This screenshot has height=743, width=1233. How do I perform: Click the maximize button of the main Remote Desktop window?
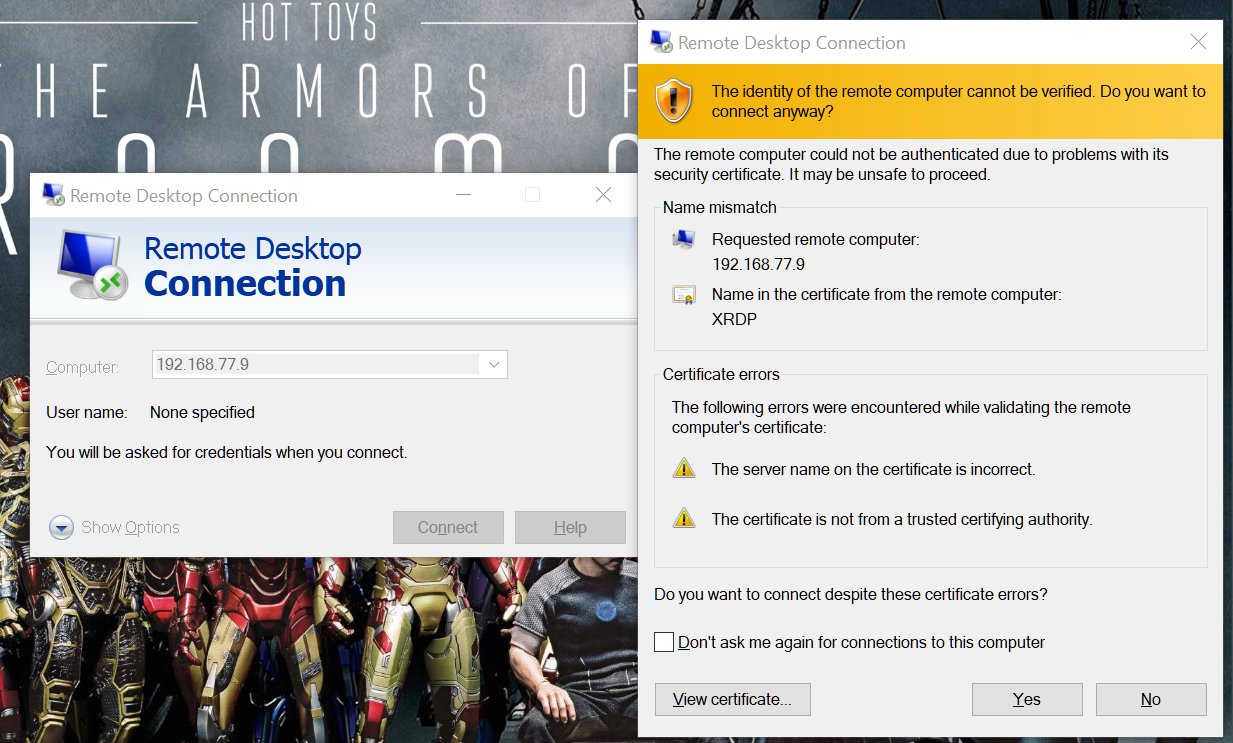pyautogui.click(x=533, y=195)
